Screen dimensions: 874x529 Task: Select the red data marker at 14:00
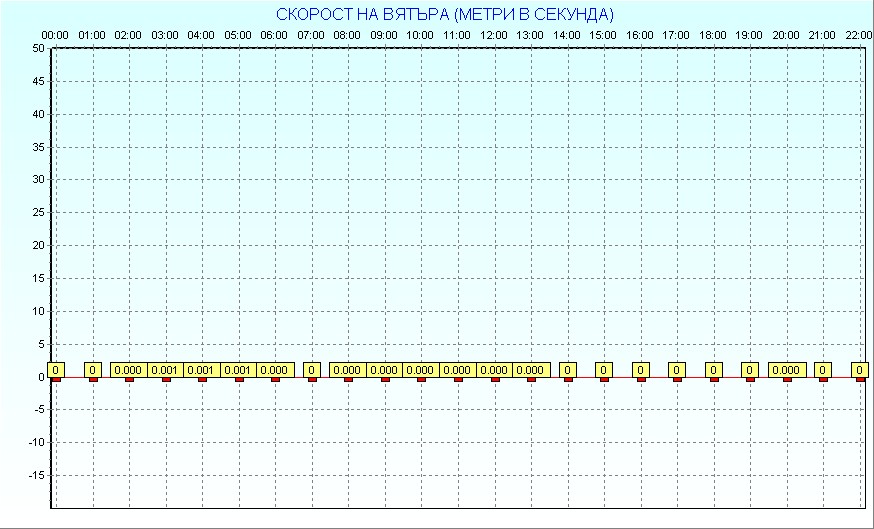click(x=568, y=379)
